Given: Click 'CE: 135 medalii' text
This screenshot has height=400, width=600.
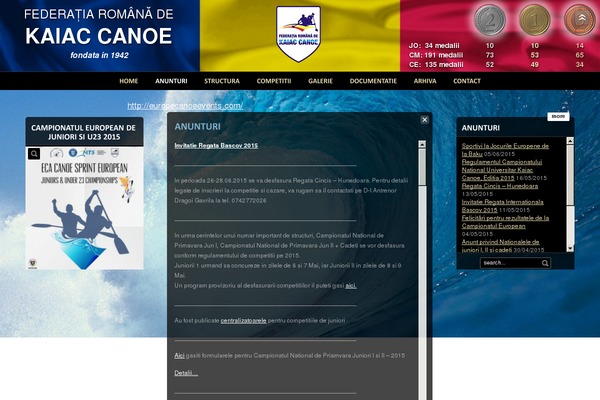Looking at the screenshot, I should tap(436, 65).
